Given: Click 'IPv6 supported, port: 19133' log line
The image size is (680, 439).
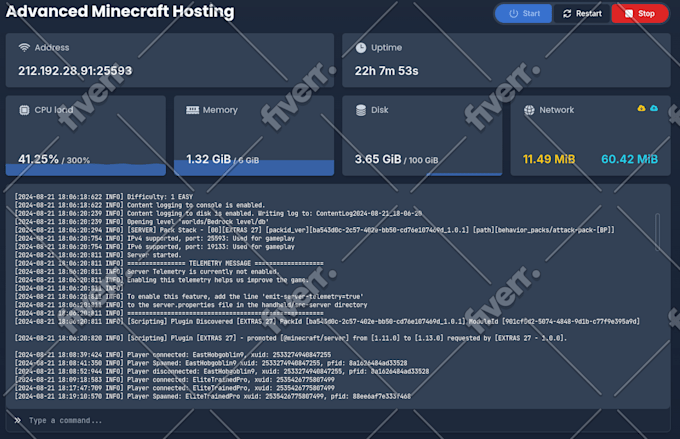Looking at the screenshot, I should click(x=154, y=246).
